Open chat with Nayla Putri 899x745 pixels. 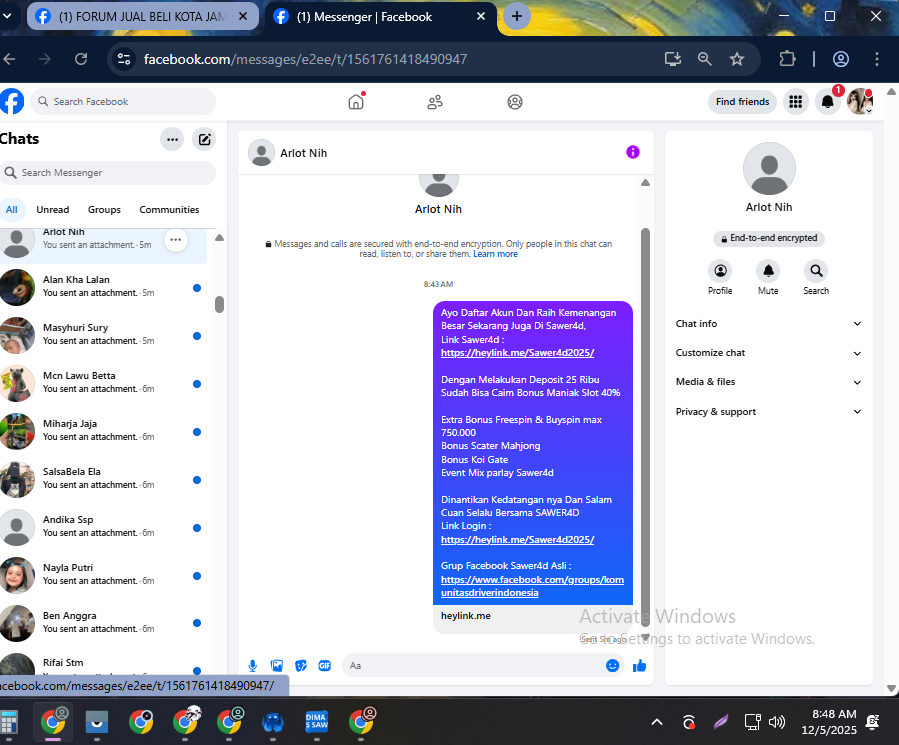103,574
